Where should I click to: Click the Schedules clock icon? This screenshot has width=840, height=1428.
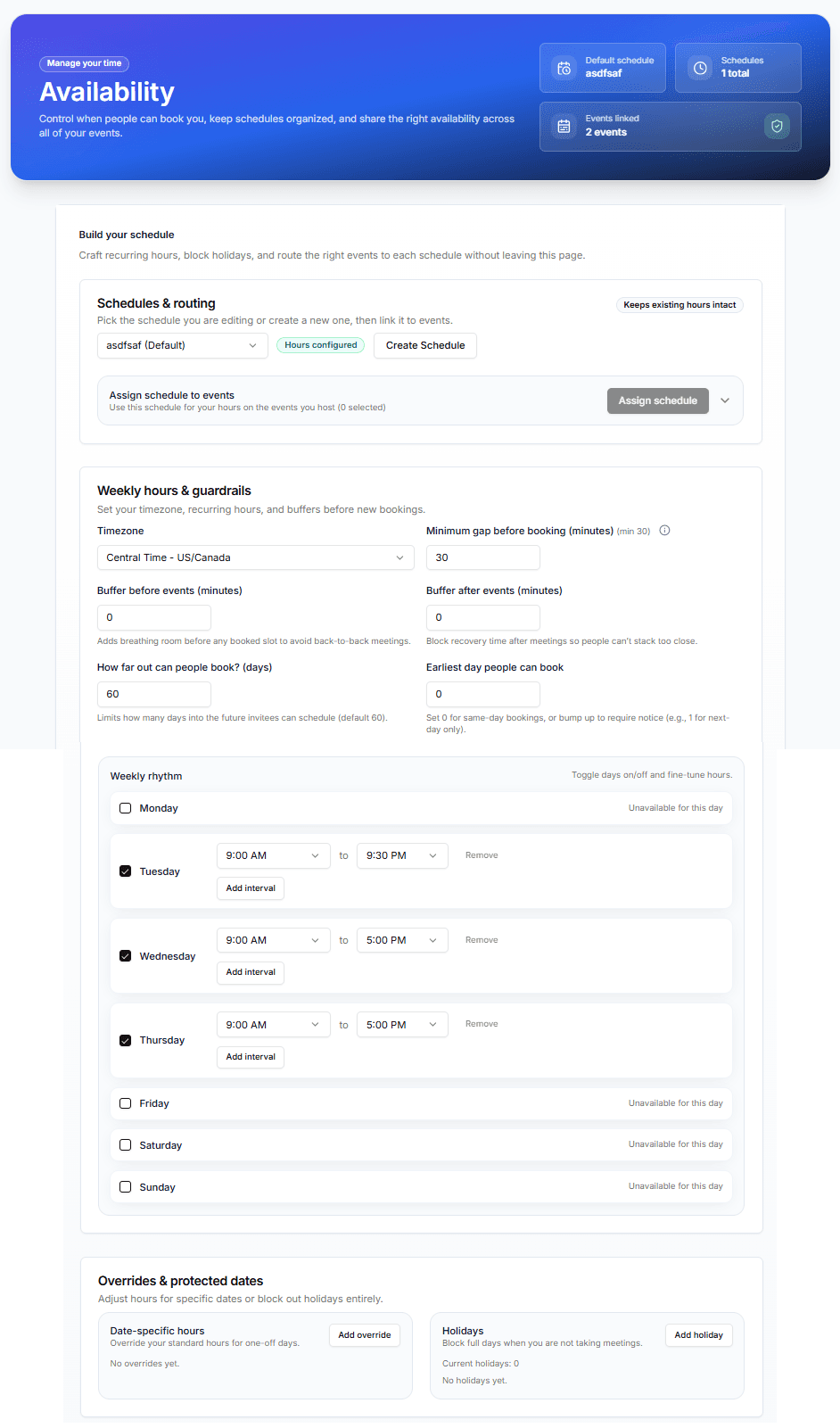[701, 68]
